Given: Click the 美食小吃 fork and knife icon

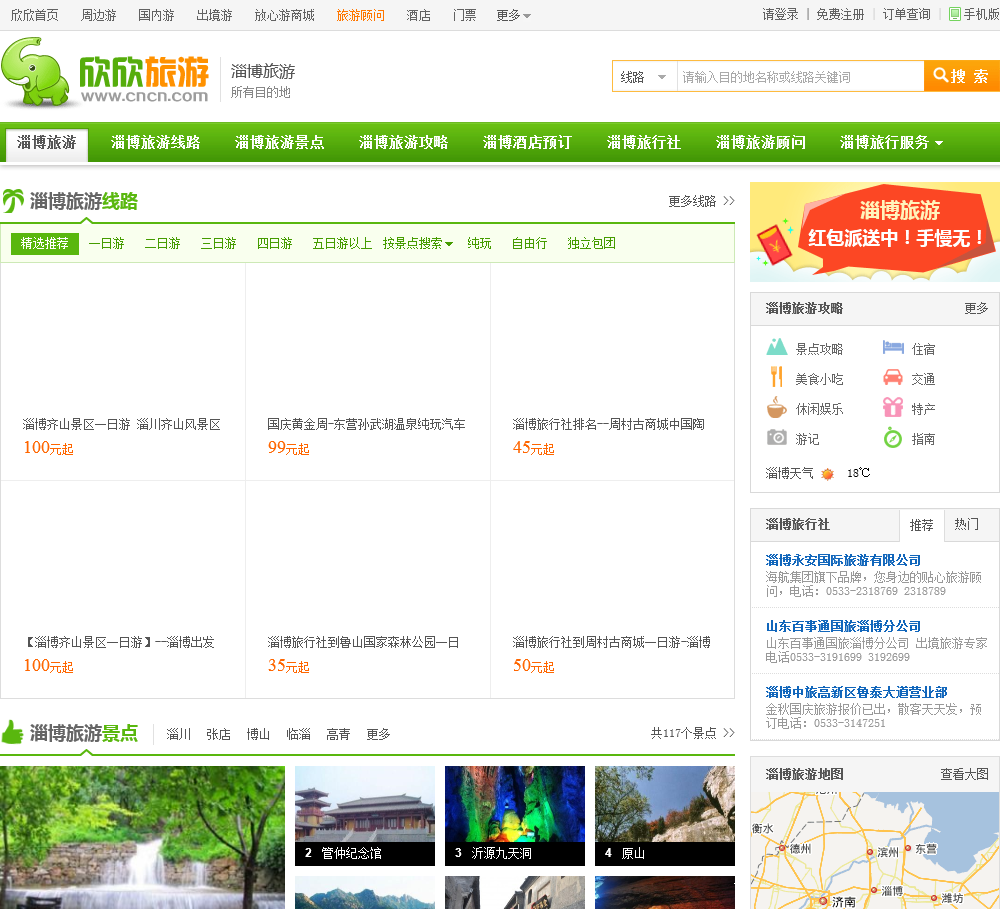Looking at the screenshot, I should [x=777, y=378].
